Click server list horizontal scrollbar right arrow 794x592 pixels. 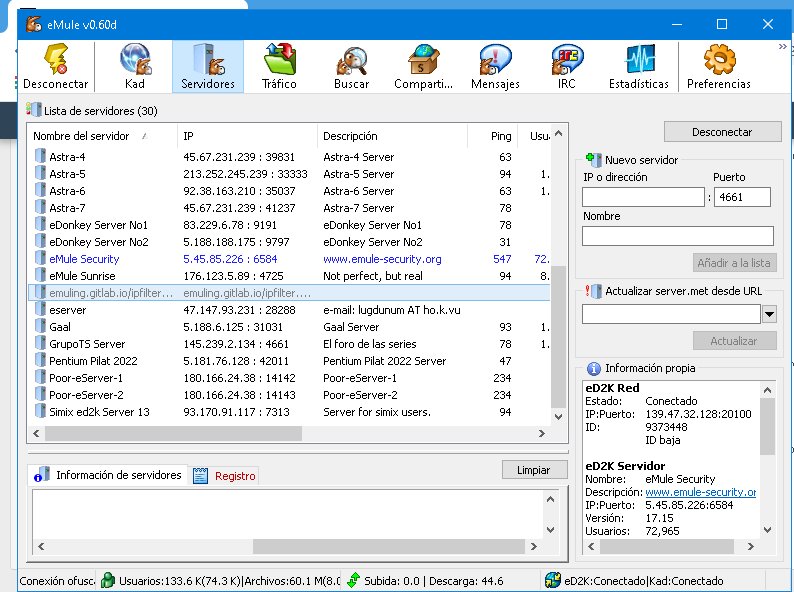[x=542, y=433]
